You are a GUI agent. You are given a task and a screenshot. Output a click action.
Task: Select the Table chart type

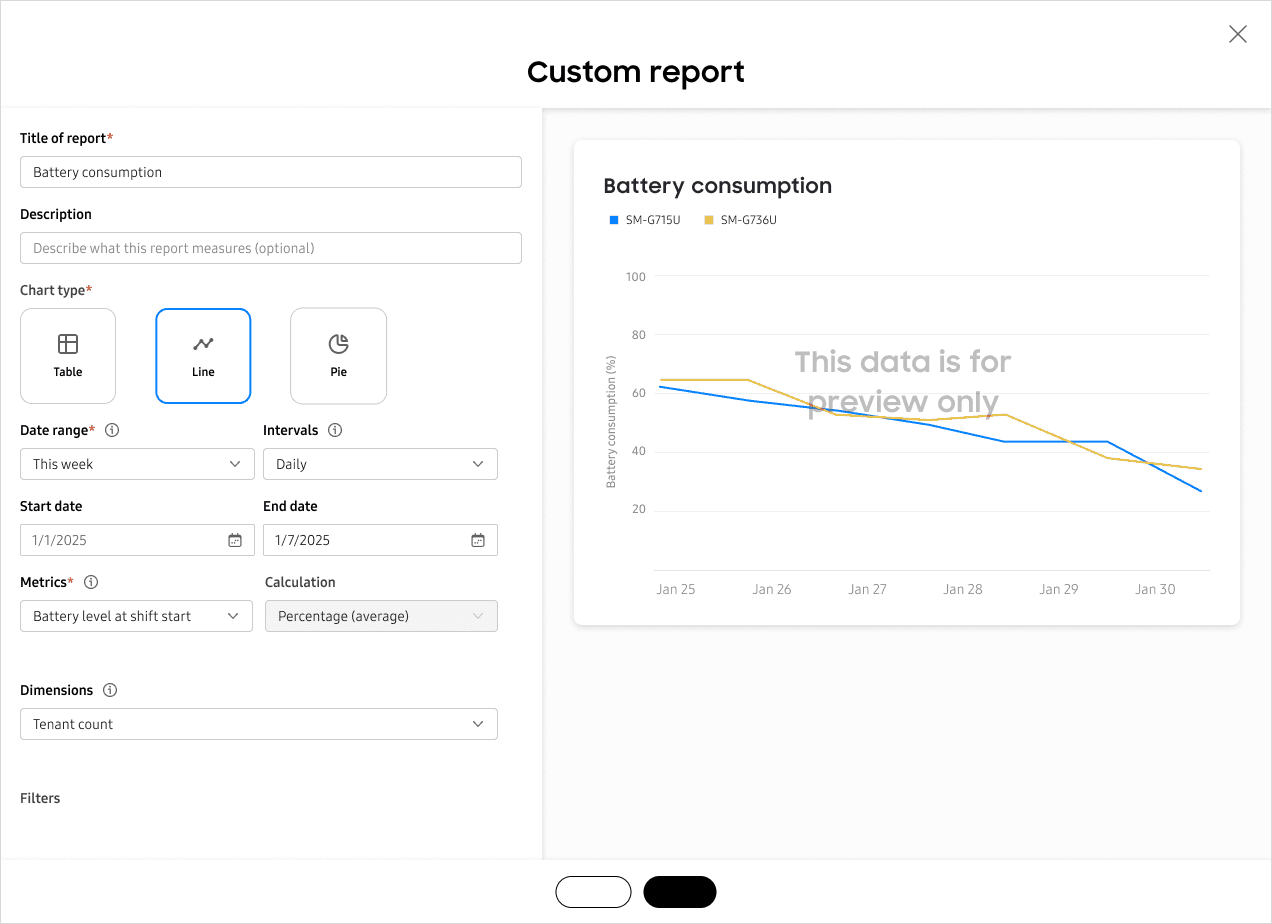coord(68,356)
